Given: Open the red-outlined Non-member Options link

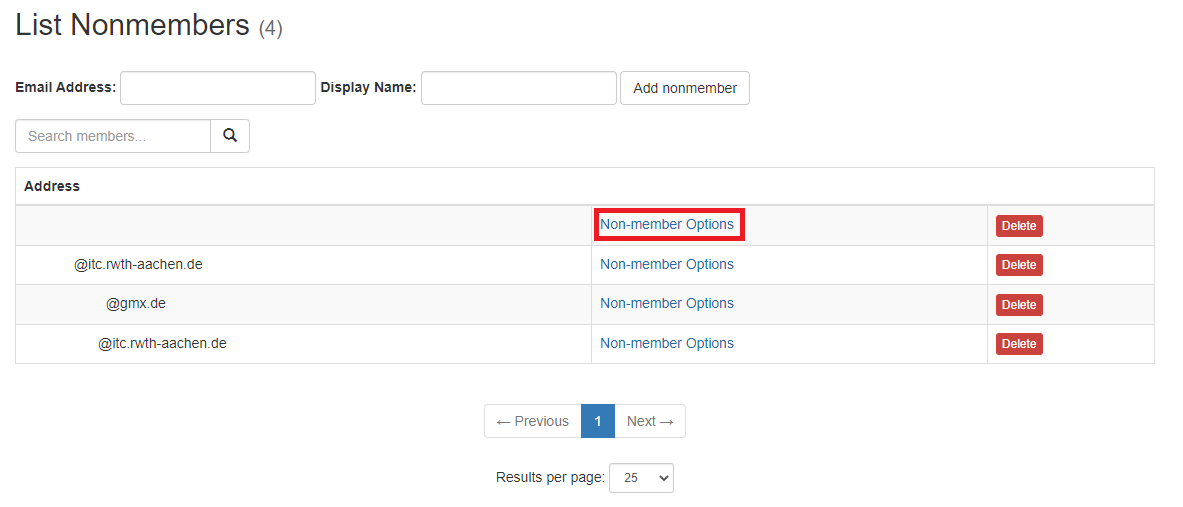Looking at the screenshot, I should [x=667, y=225].
